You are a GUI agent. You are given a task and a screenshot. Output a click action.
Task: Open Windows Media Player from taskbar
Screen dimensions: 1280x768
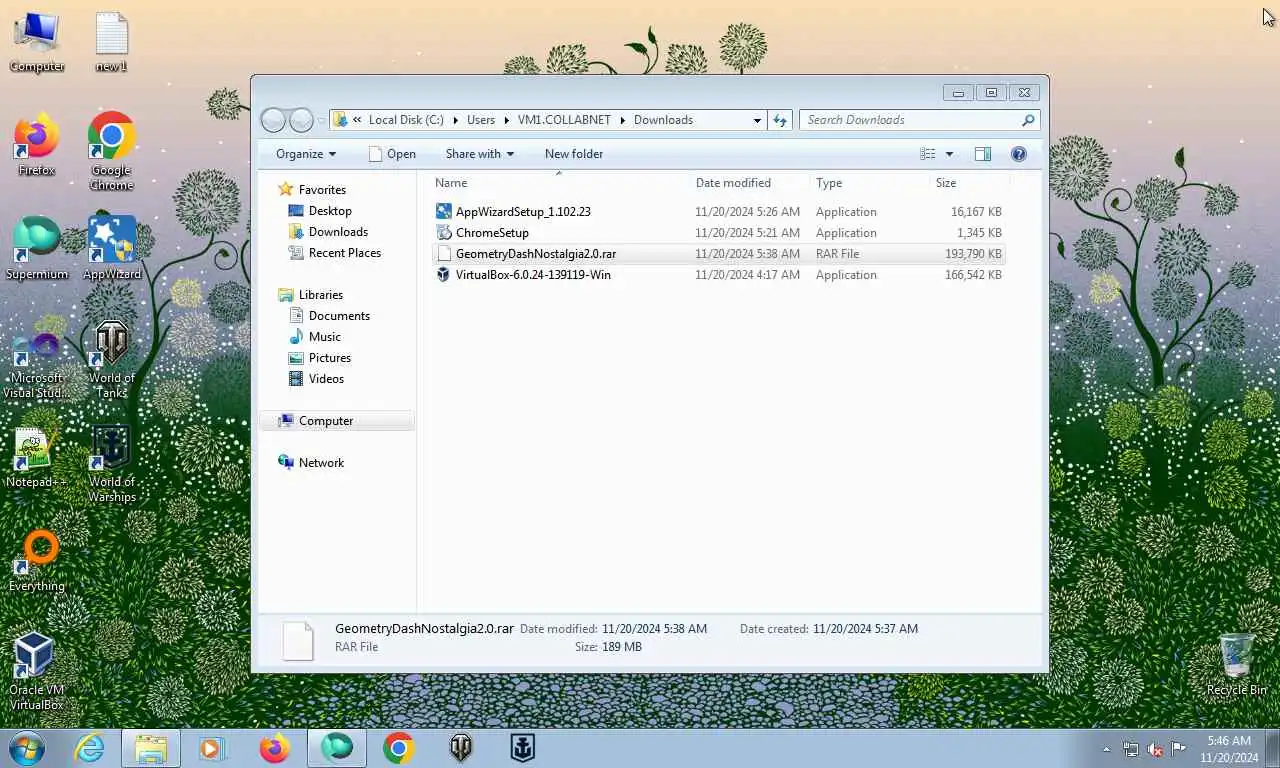(x=211, y=748)
